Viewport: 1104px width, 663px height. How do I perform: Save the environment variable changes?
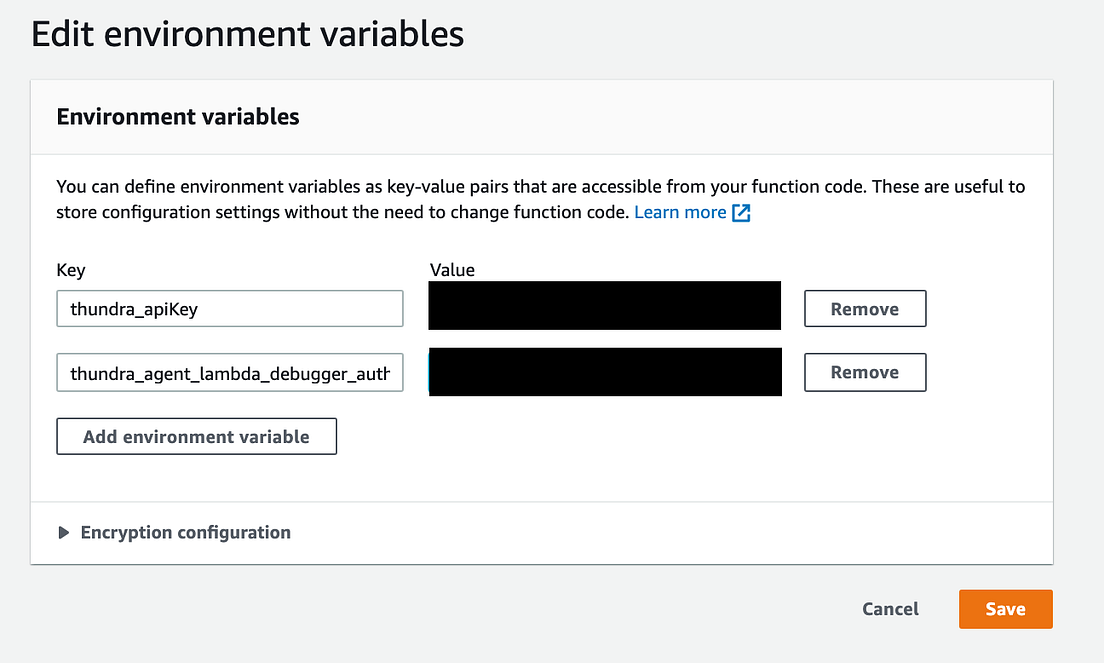[x=1005, y=609]
